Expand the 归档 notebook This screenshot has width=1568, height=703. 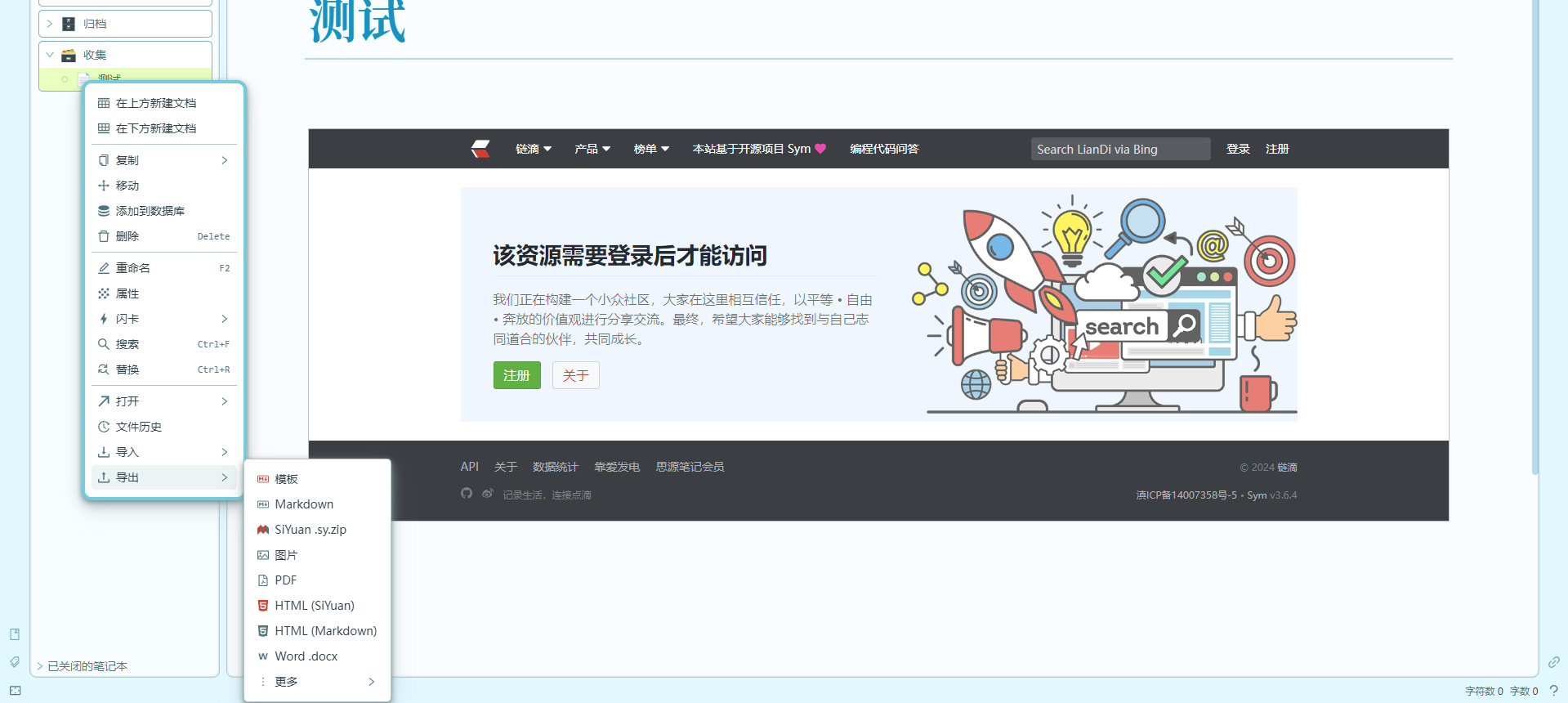50,24
